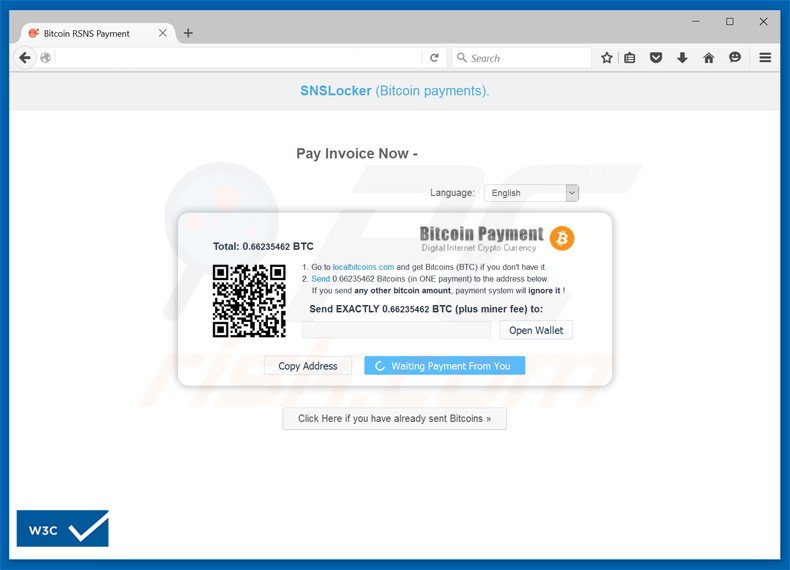Go to the home page icon
This screenshot has width=790, height=570.
pos(708,58)
